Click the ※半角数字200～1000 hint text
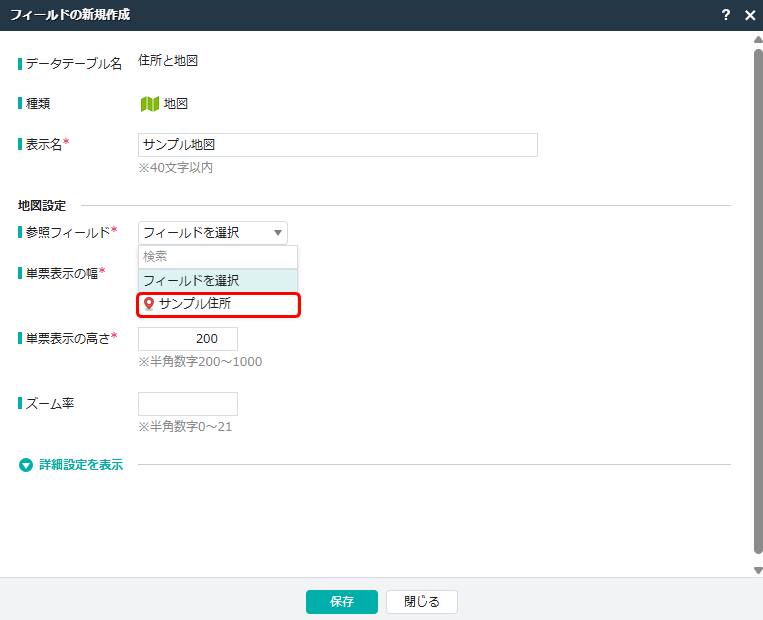 tap(200, 362)
